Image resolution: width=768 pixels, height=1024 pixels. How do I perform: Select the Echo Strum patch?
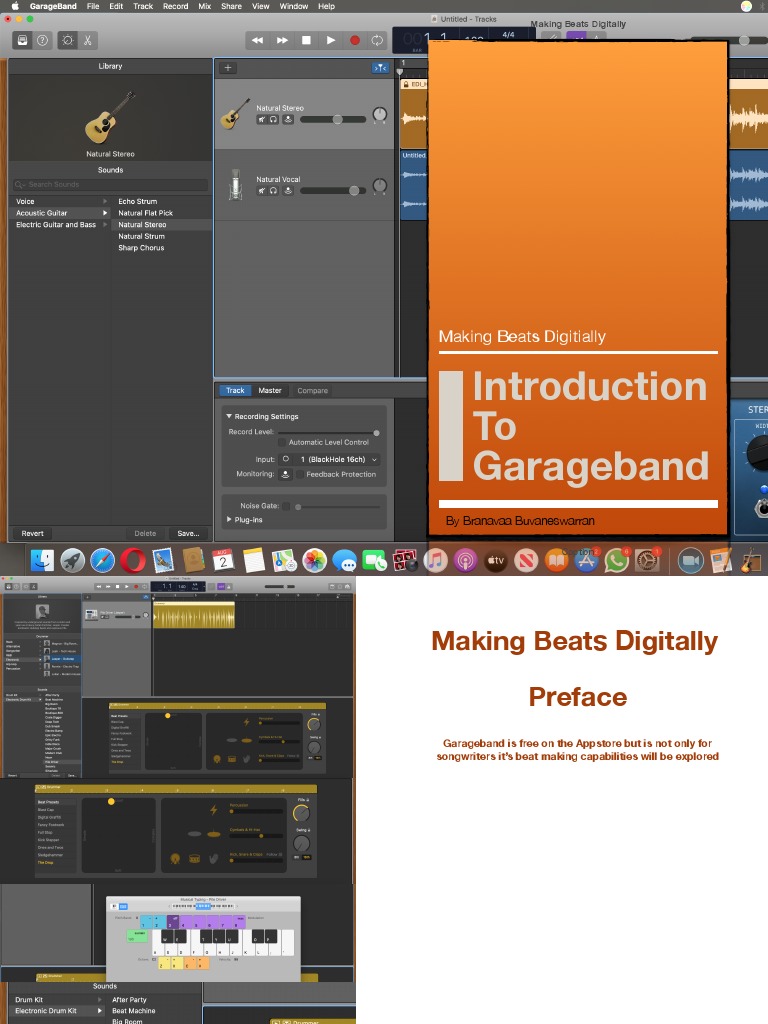point(137,202)
